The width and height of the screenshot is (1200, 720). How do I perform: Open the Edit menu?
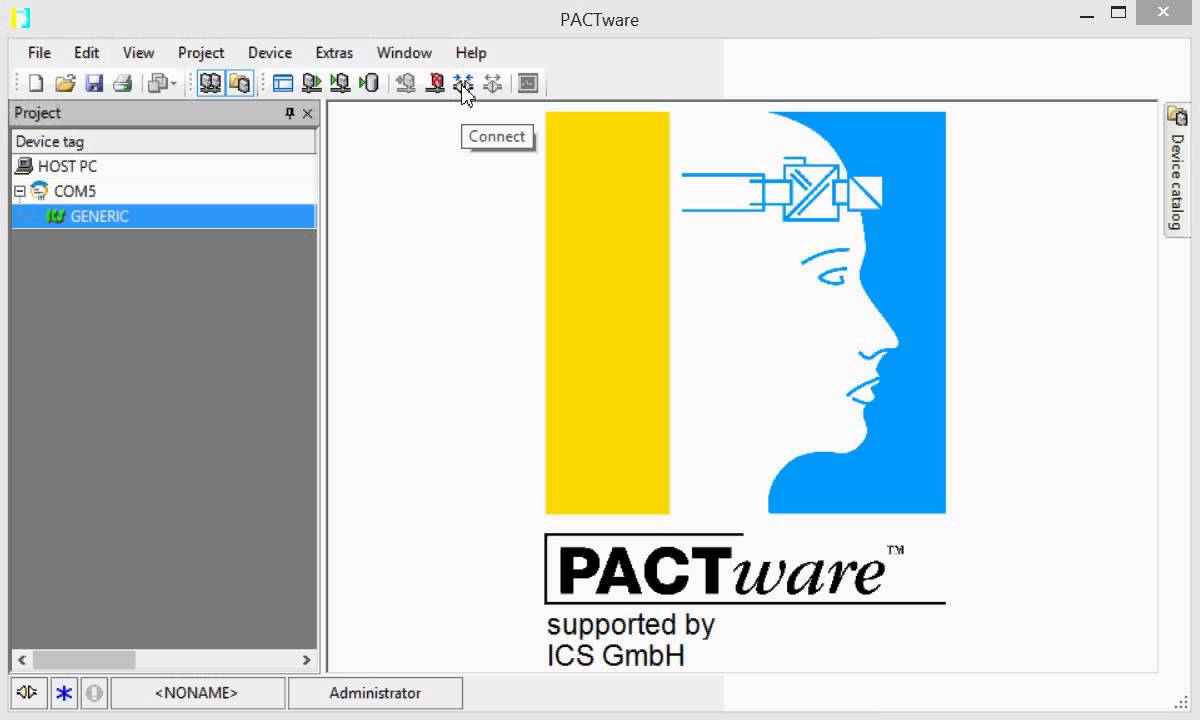(87, 53)
